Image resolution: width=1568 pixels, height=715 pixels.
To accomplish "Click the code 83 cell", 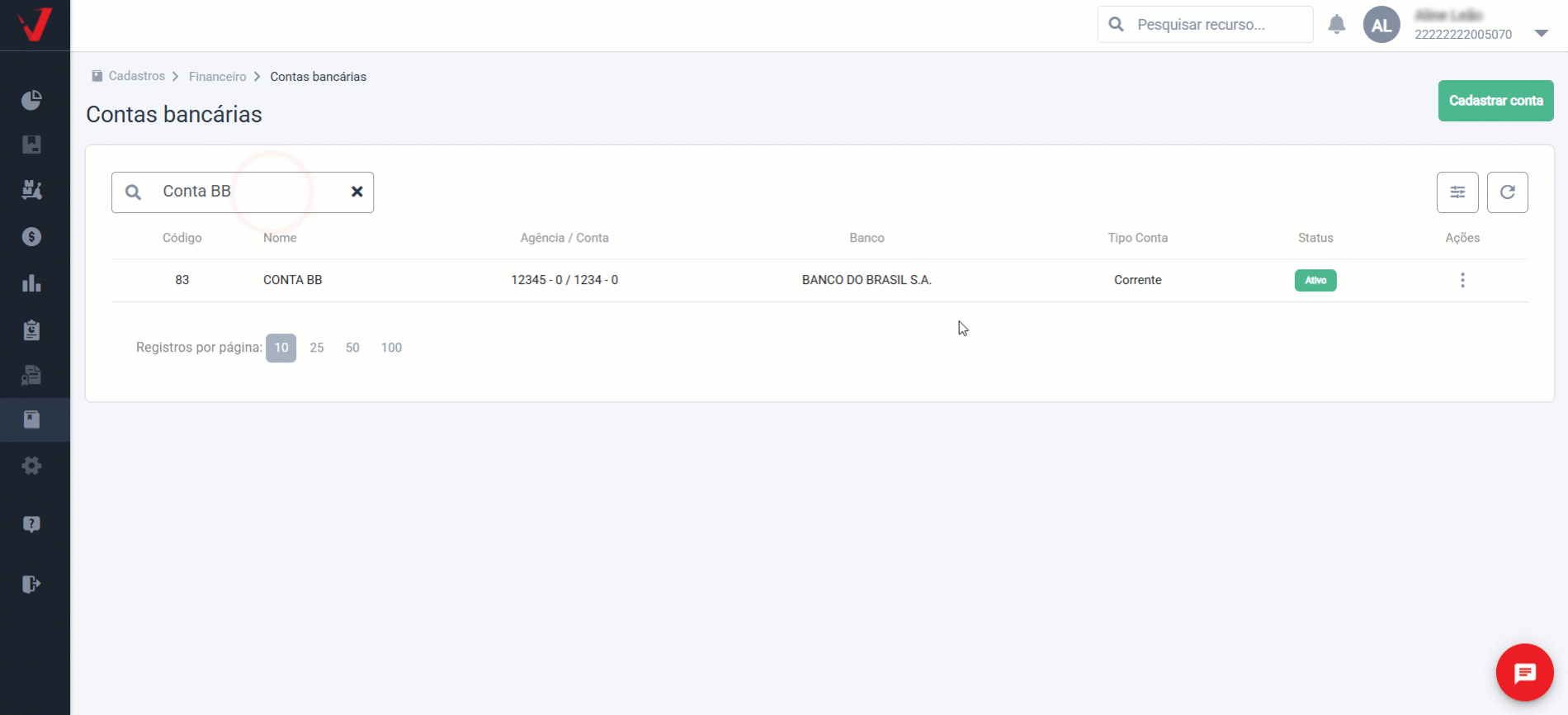I will [182, 280].
